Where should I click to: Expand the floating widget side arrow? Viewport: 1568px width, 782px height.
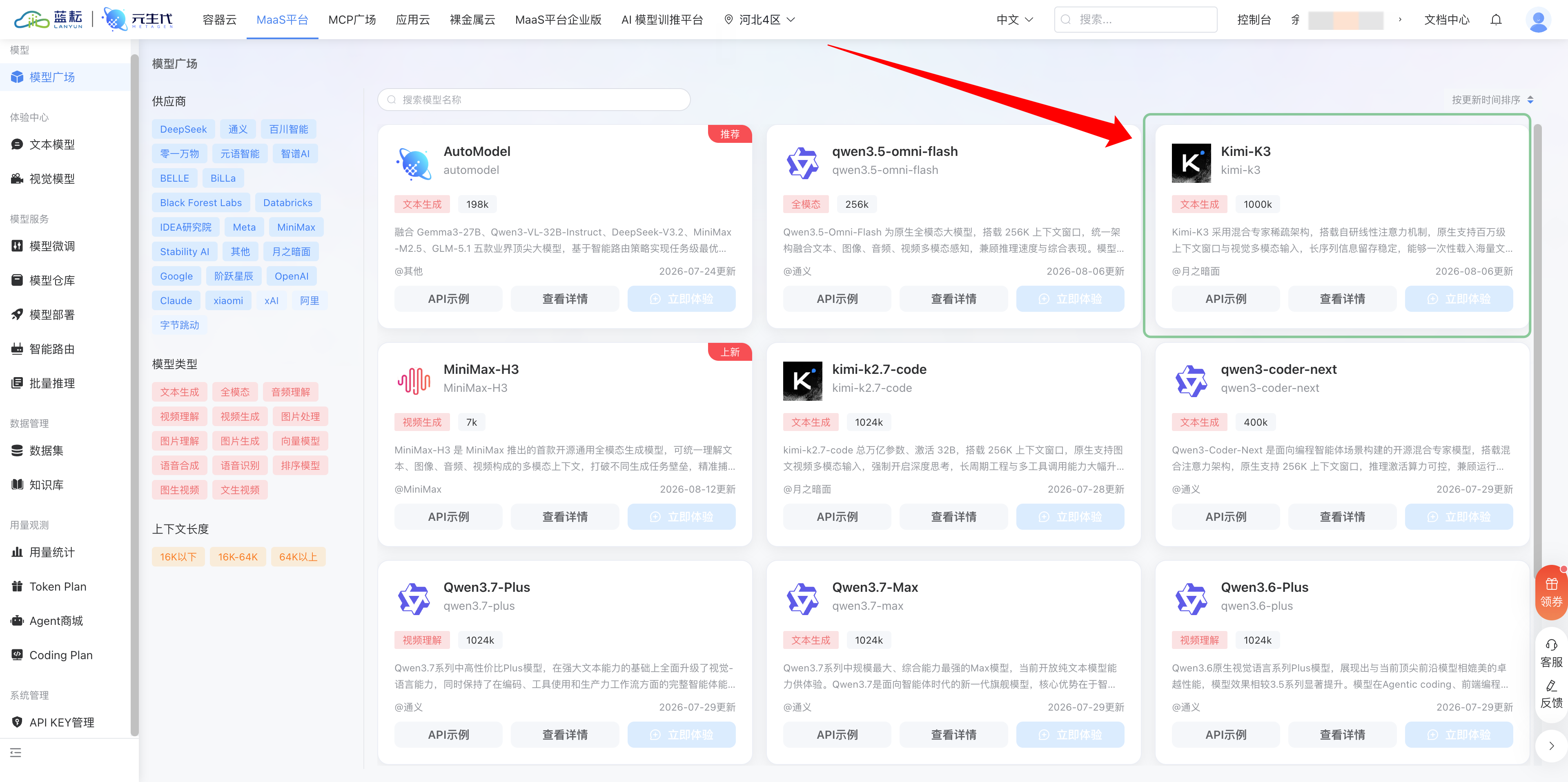click(x=1551, y=746)
